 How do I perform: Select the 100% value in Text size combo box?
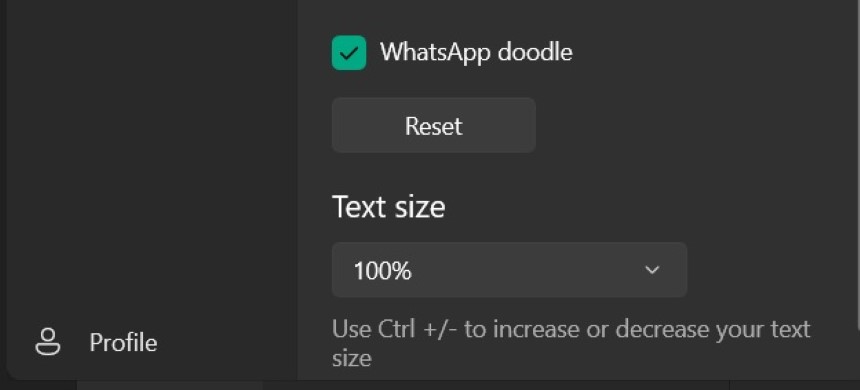click(382, 271)
